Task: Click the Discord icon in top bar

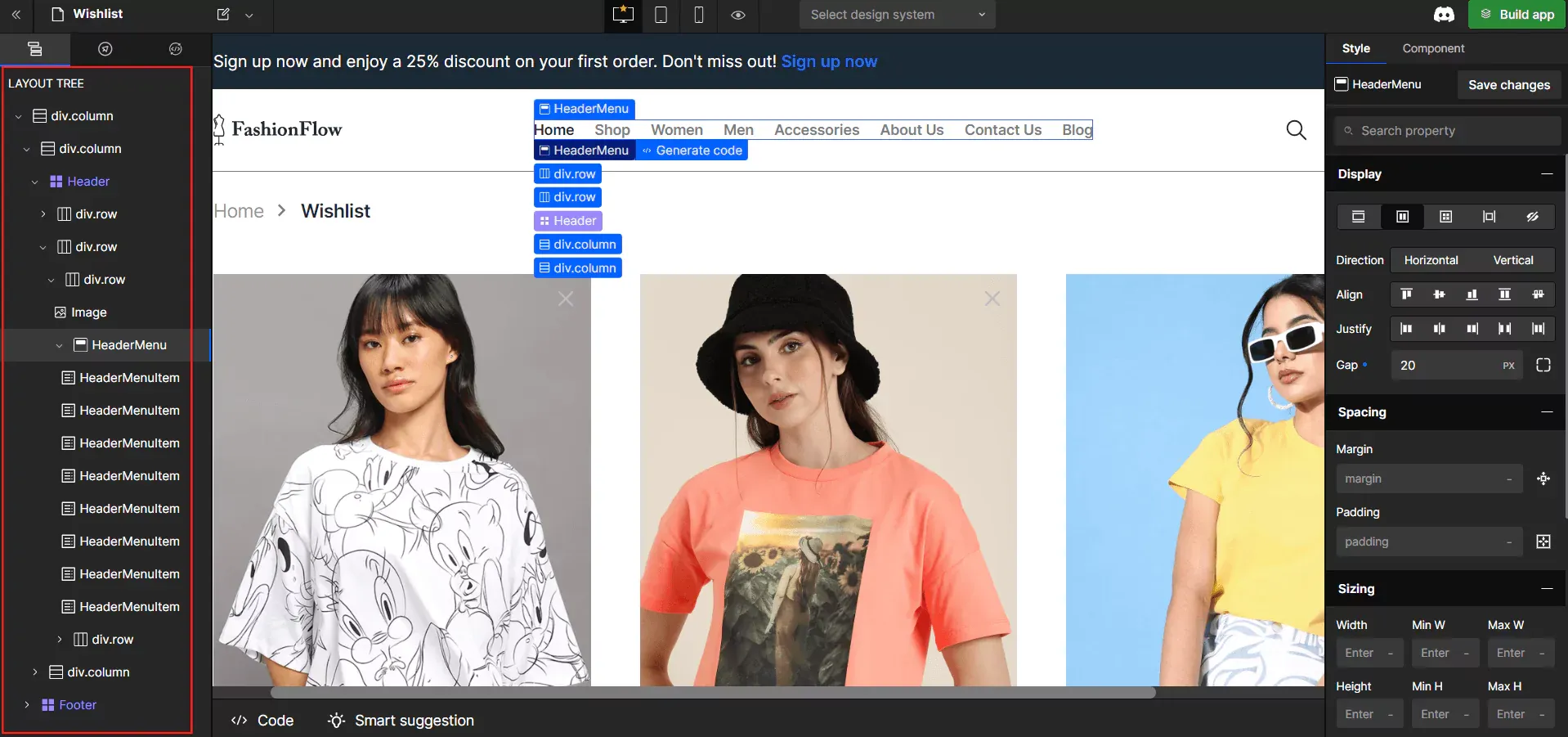Action: (1444, 15)
